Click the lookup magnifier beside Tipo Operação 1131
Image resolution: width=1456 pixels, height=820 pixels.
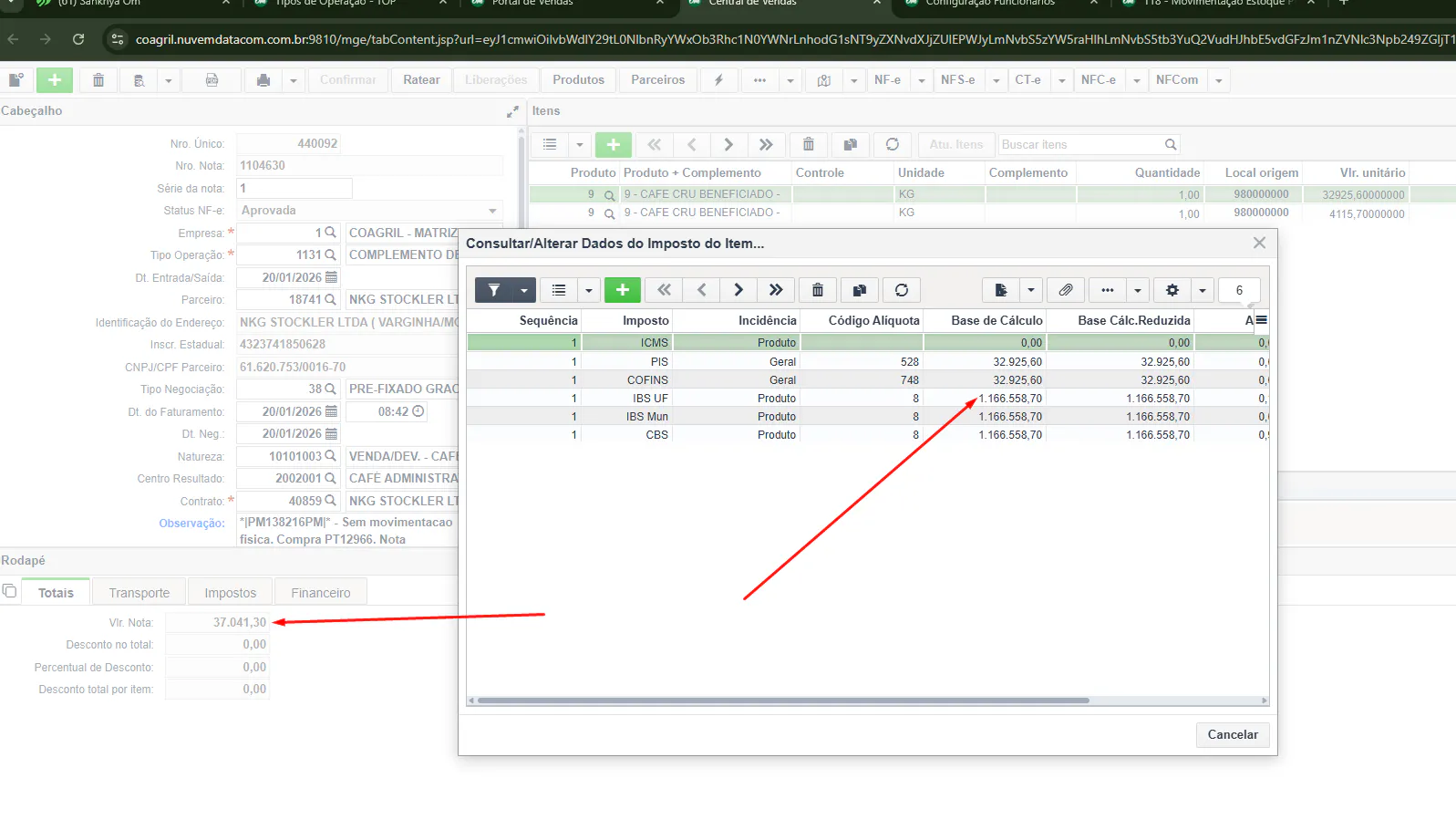pos(330,255)
